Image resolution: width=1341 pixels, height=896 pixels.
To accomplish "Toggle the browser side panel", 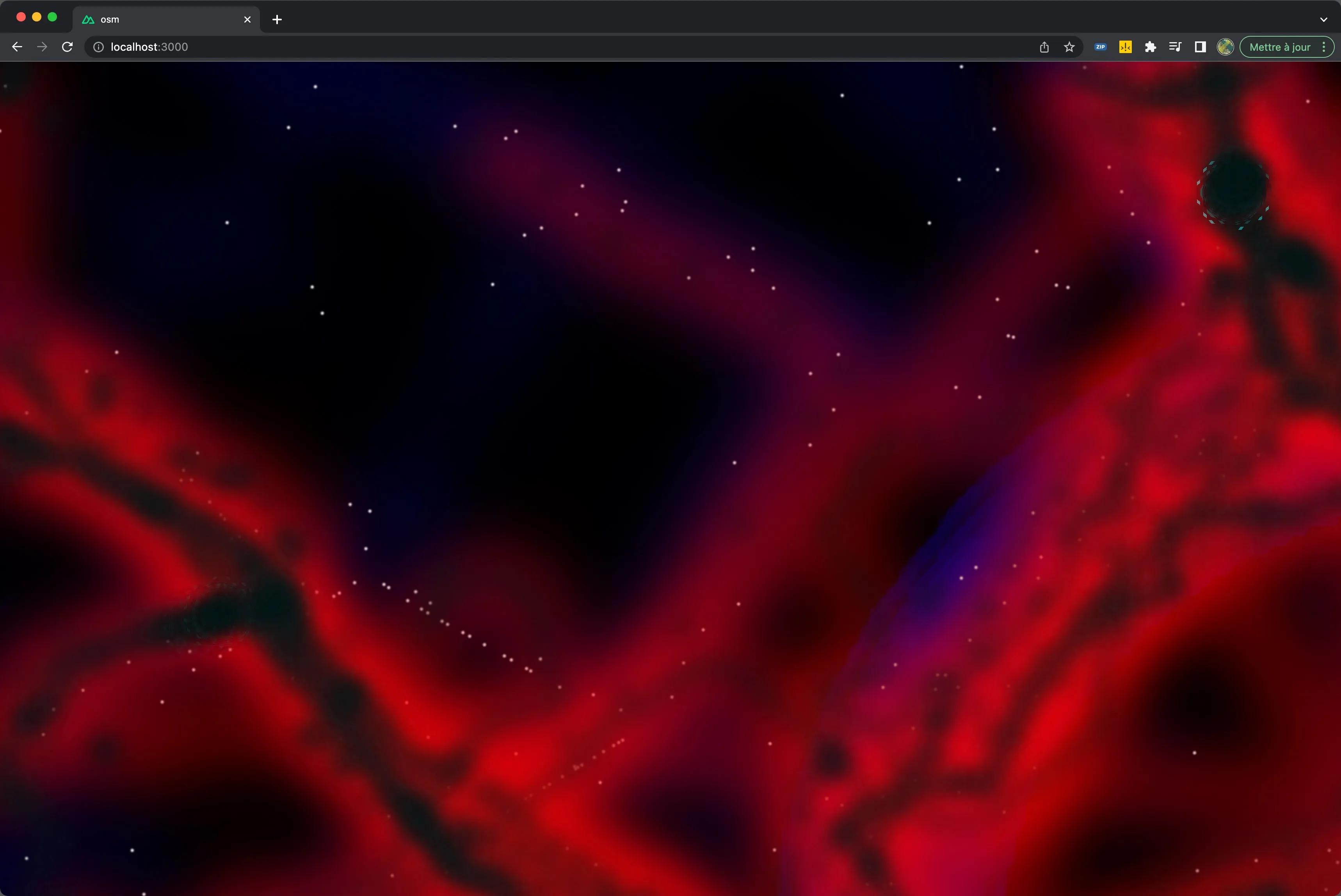I will [x=1200, y=47].
